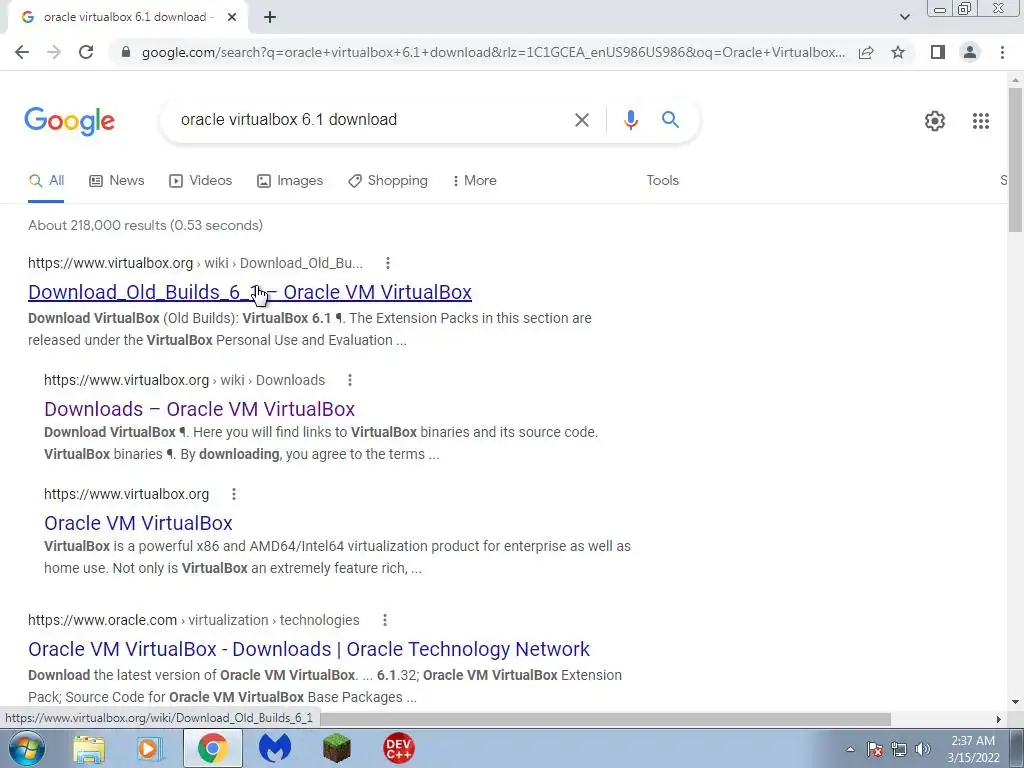Image resolution: width=1024 pixels, height=768 pixels.
Task: Open Dev-C++ from taskbar
Action: click(x=398, y=748)
